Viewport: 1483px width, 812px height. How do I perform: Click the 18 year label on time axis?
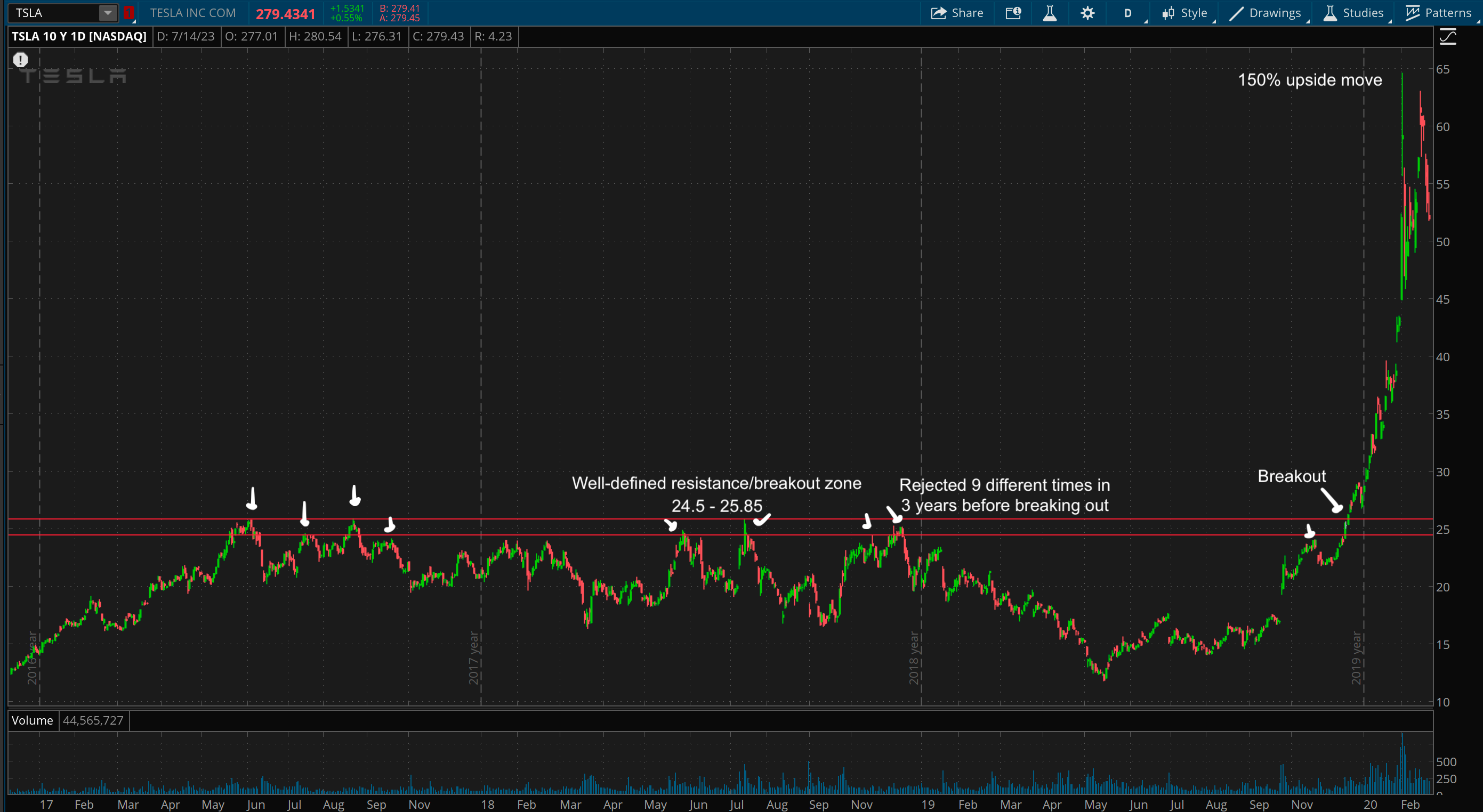point(488,805)
